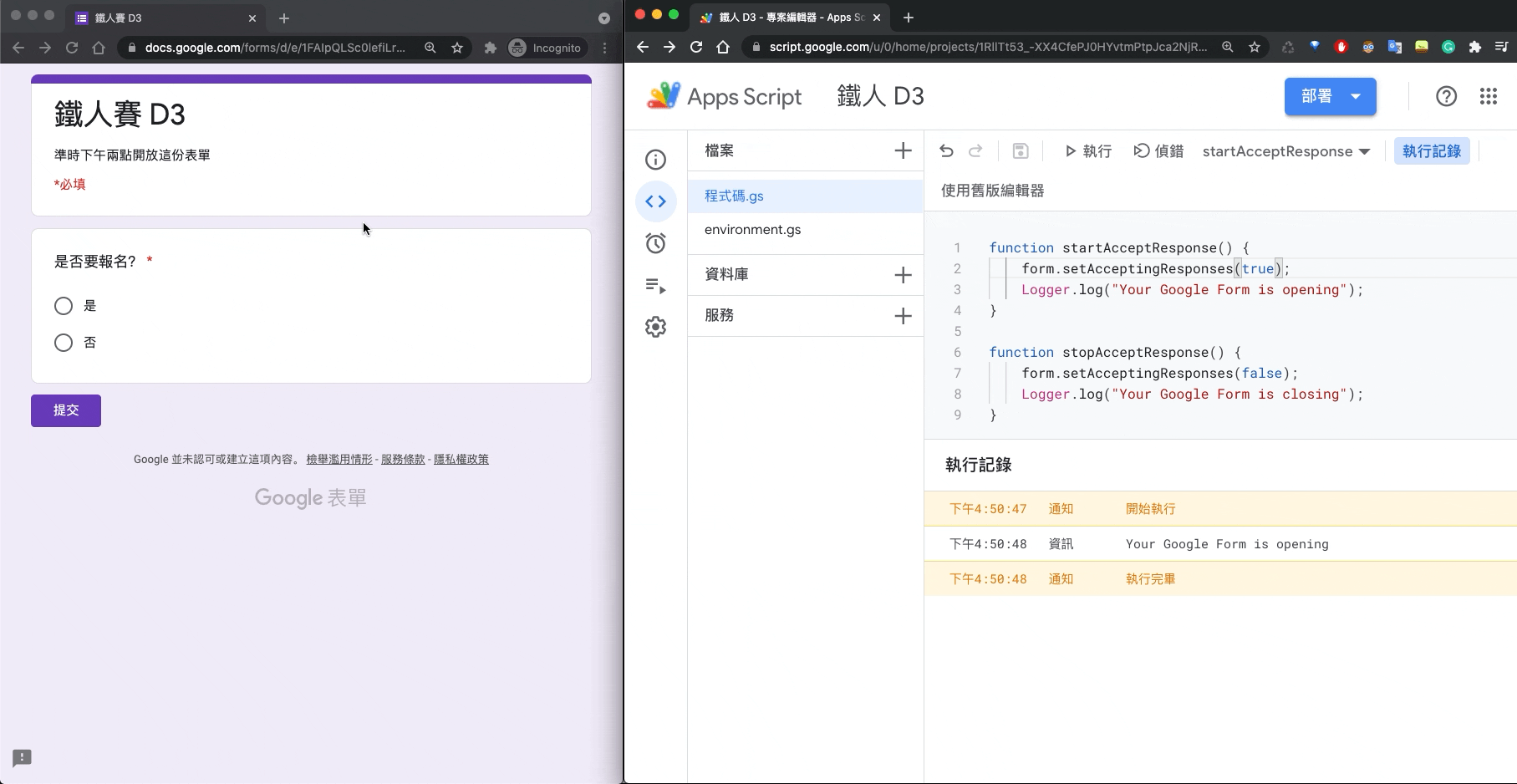Select the 否 radio option in the form

[64, 343]
